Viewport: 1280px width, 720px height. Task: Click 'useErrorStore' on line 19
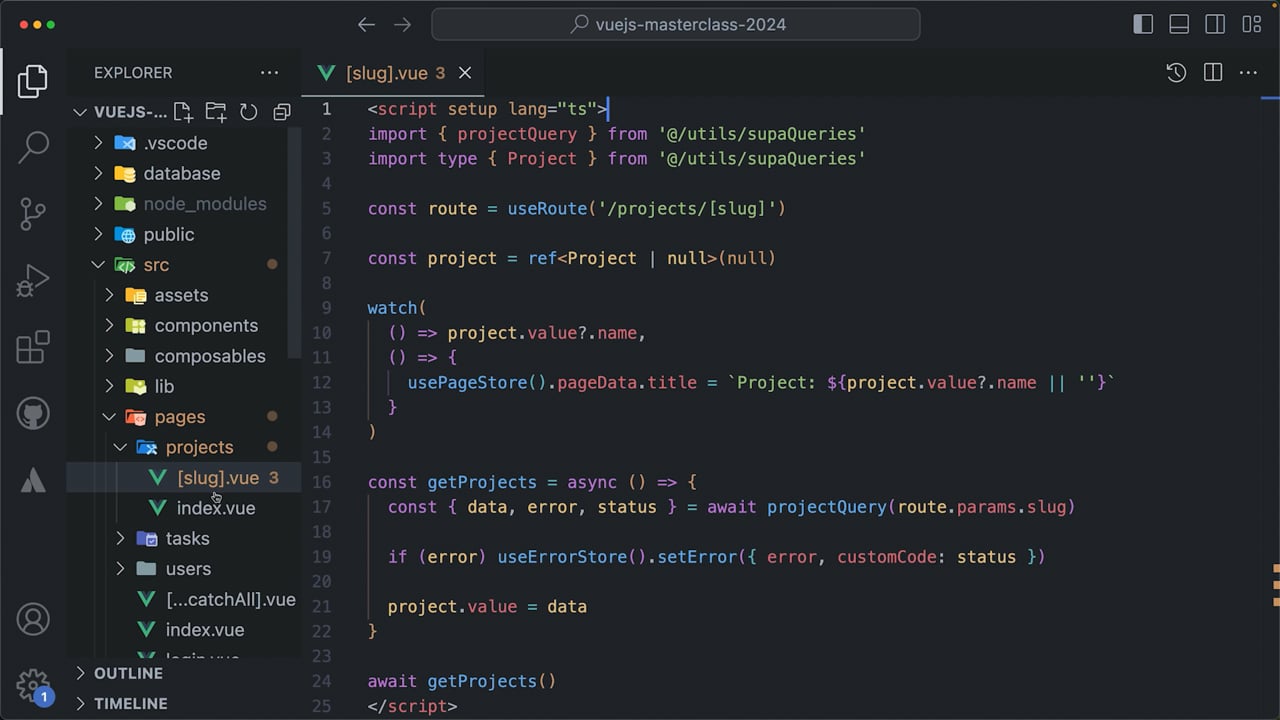(562, 557)
